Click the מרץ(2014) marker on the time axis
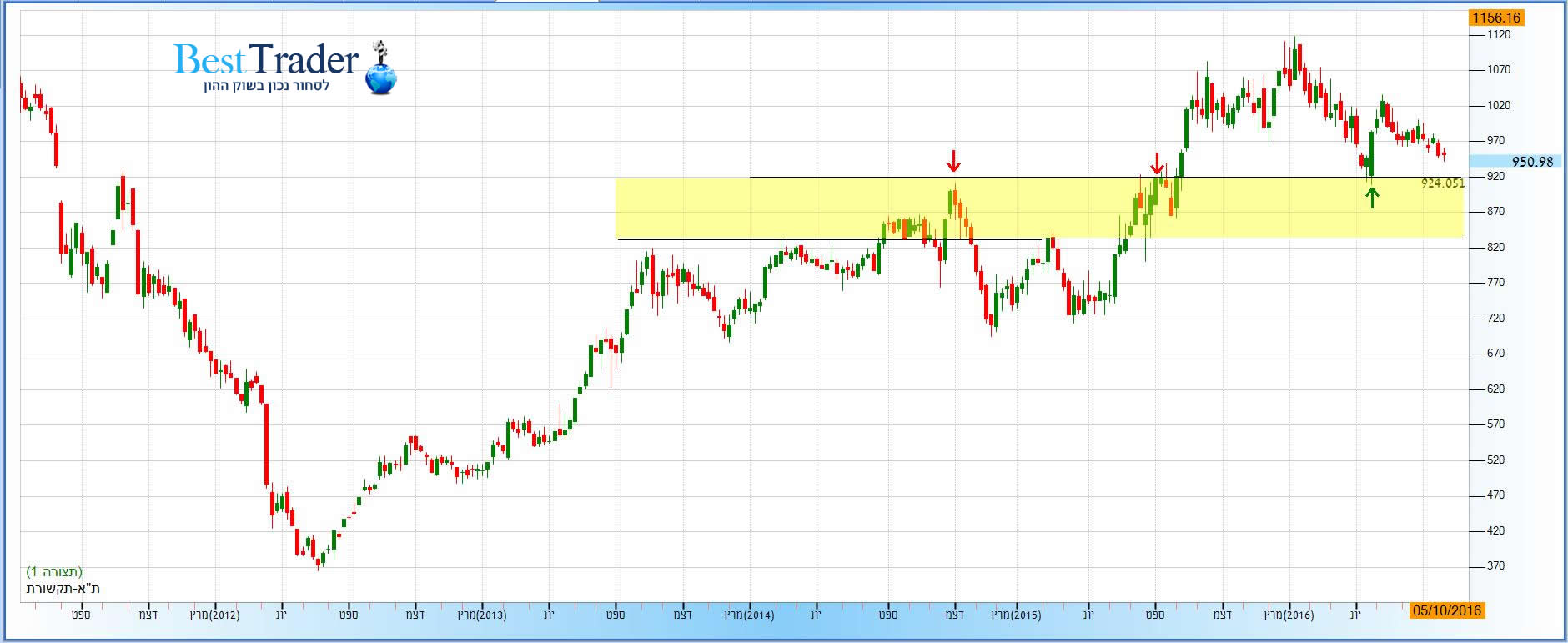The image size is (1568, 643). pyautogui.click(x=750, y=615)
